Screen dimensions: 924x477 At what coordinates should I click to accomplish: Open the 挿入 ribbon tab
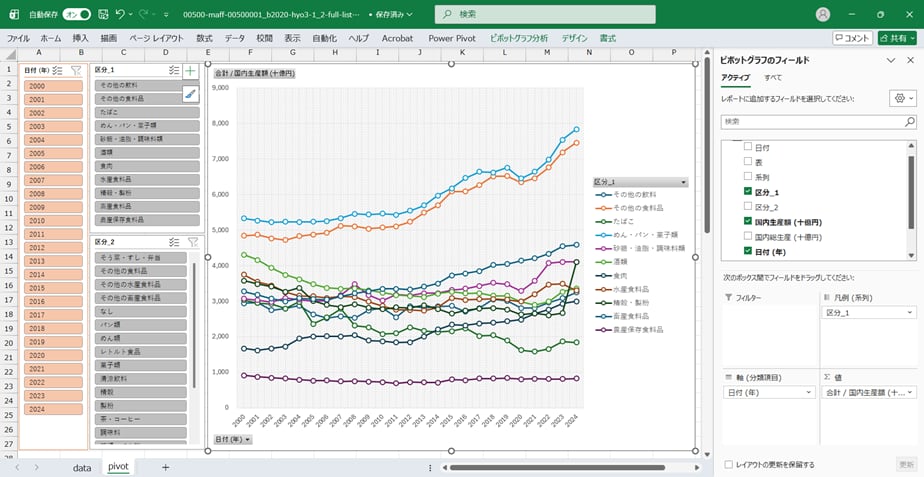81,37
